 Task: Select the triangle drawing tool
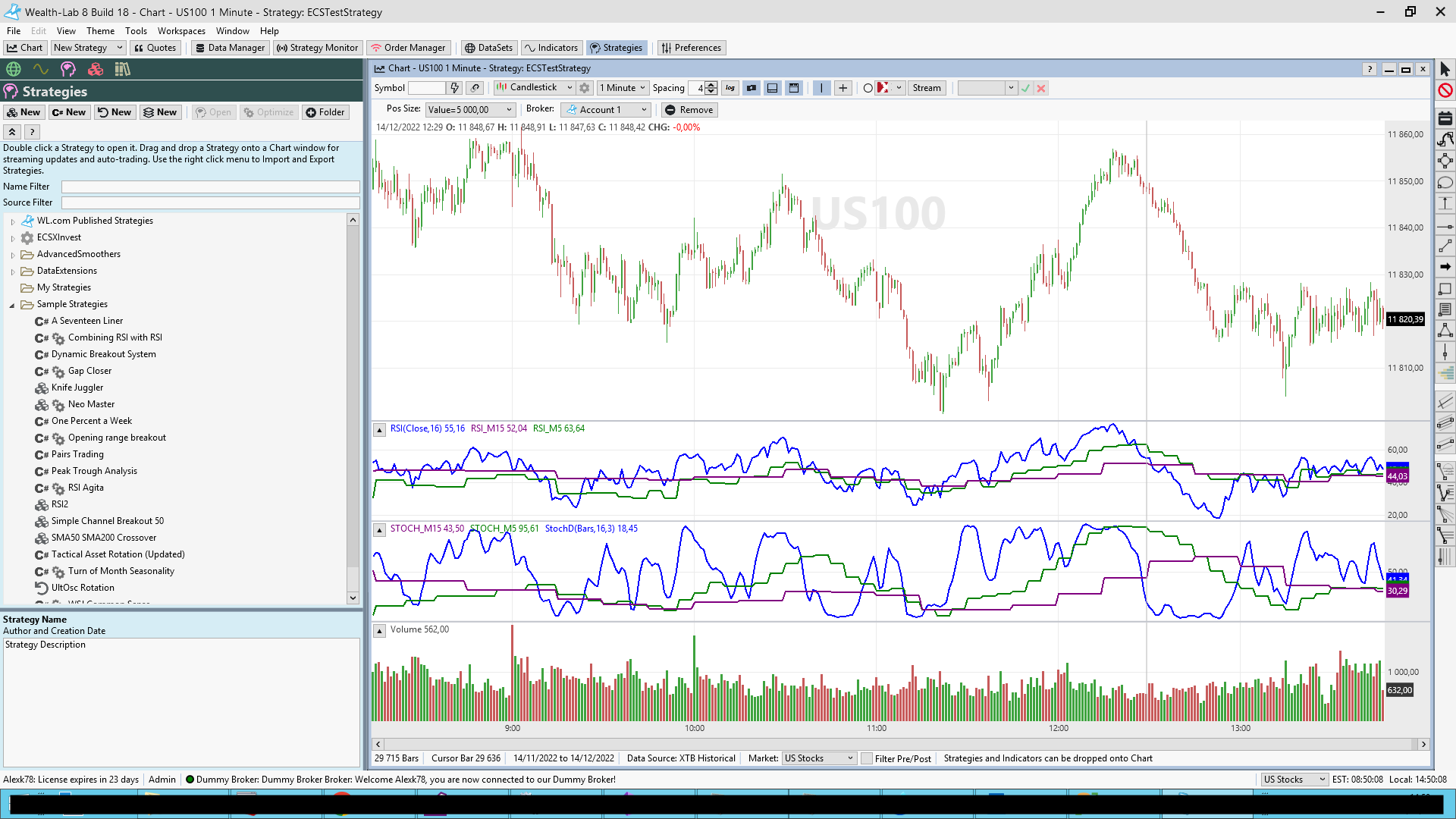(x=1445, y=331)
